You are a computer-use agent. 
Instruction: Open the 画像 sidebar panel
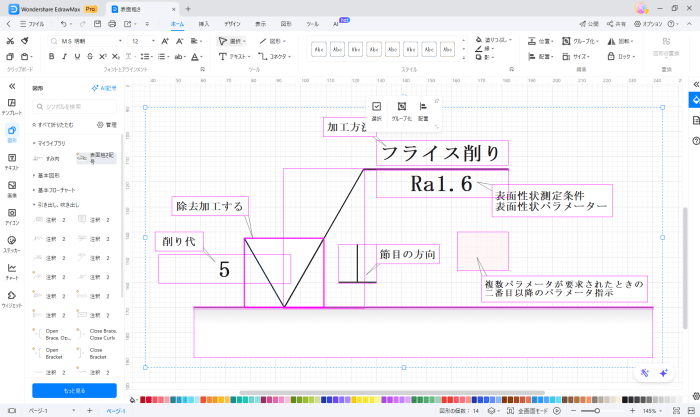(12, 189)
